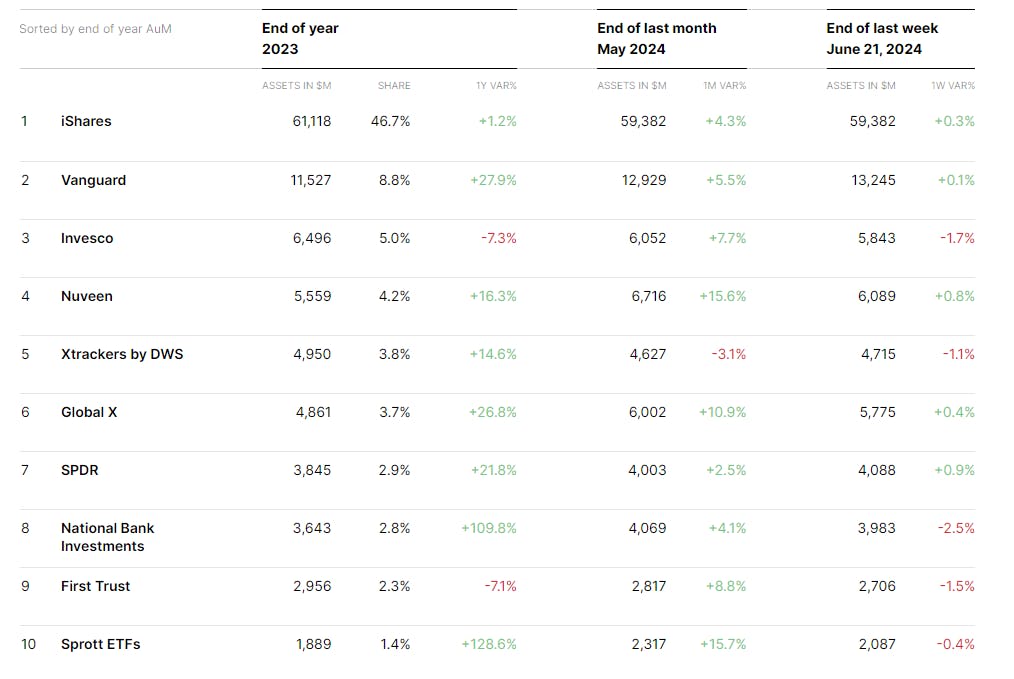Select Sprott ETFs in the list

click(100, 644)
